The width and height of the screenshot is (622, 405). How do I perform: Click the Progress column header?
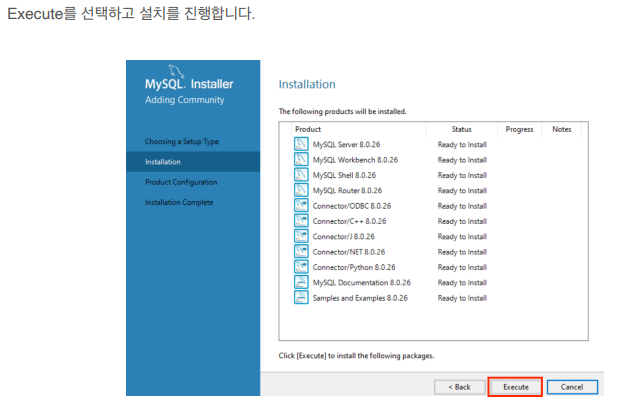click(519, 129)
